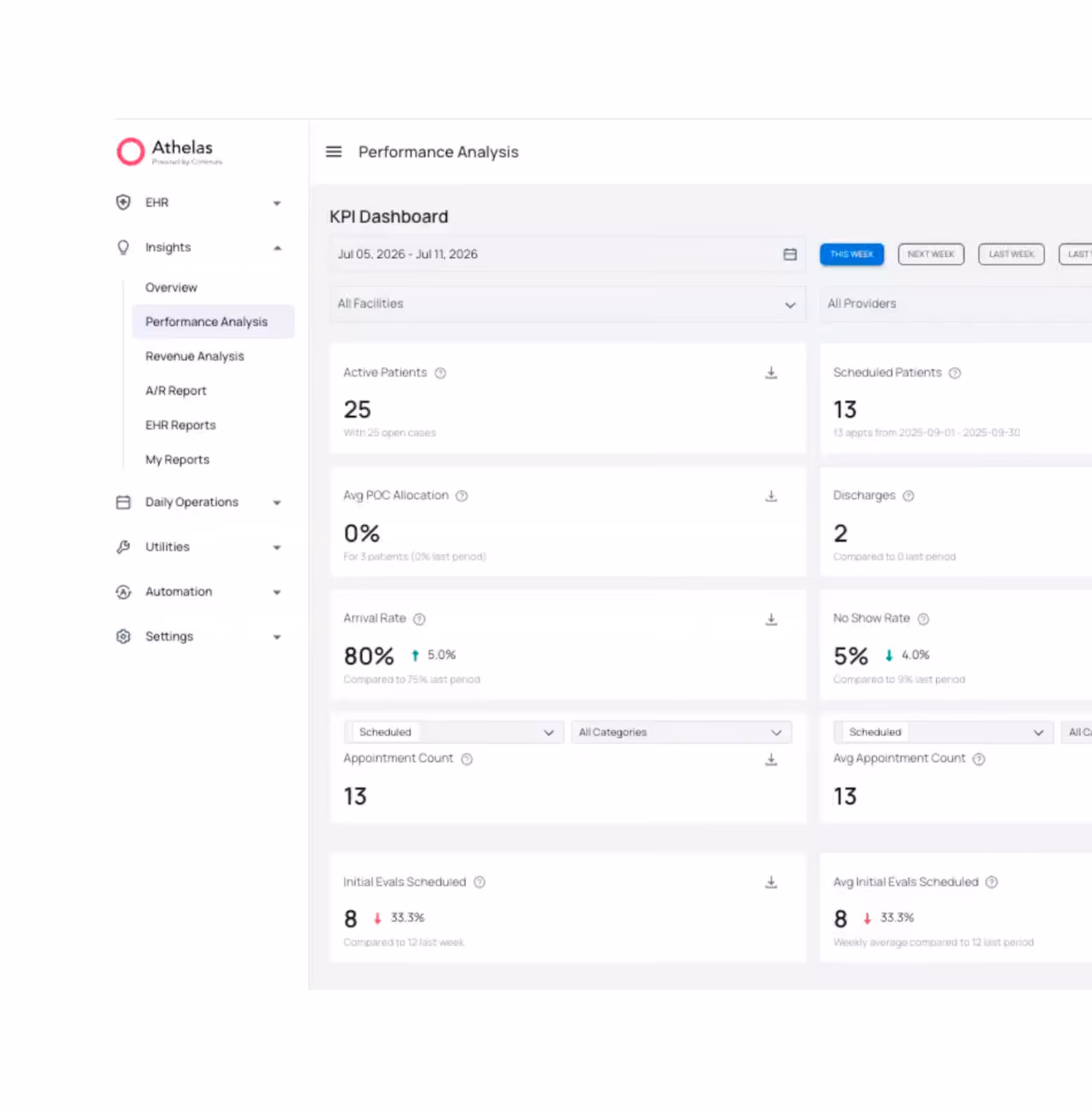Open EHR Reports page
The width and height of the screenshot is (1092, 1106).
point(181,425)
